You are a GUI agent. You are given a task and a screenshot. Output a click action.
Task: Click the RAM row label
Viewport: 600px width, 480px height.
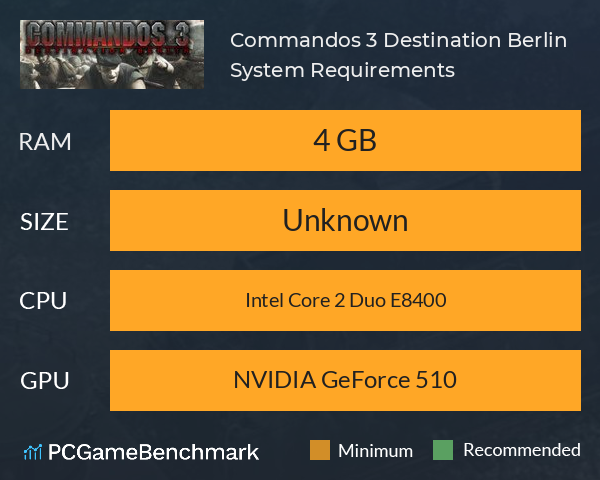[x=45, y=142]
